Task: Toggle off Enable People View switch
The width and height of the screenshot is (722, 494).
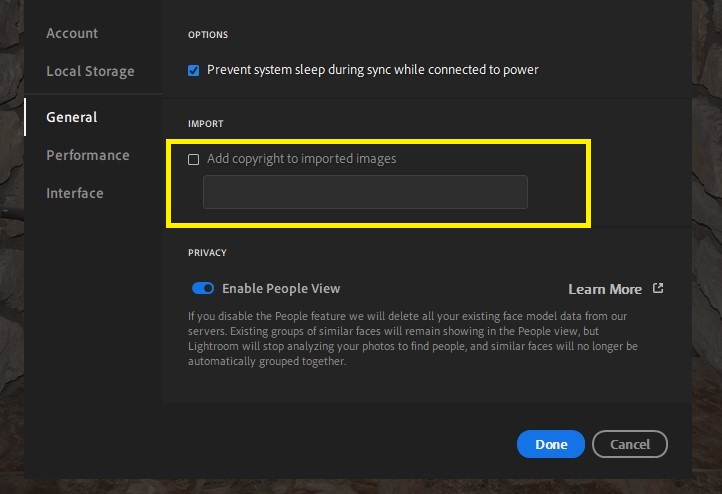Action: pyautogui.click(x=203, y=288)
